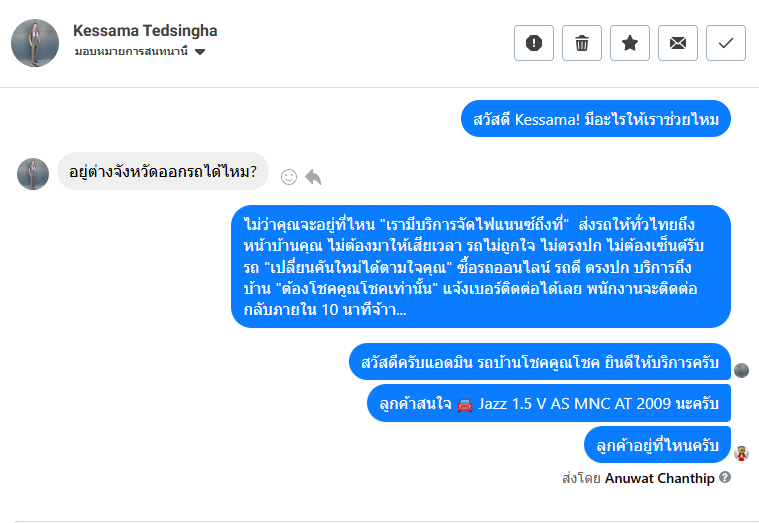The width and height of the screenshot is (759, 523).
Task: Select customer message 'อยู่ต่างจังหวัดออกรถได้ไหม?'
Action: coord(163,171)
